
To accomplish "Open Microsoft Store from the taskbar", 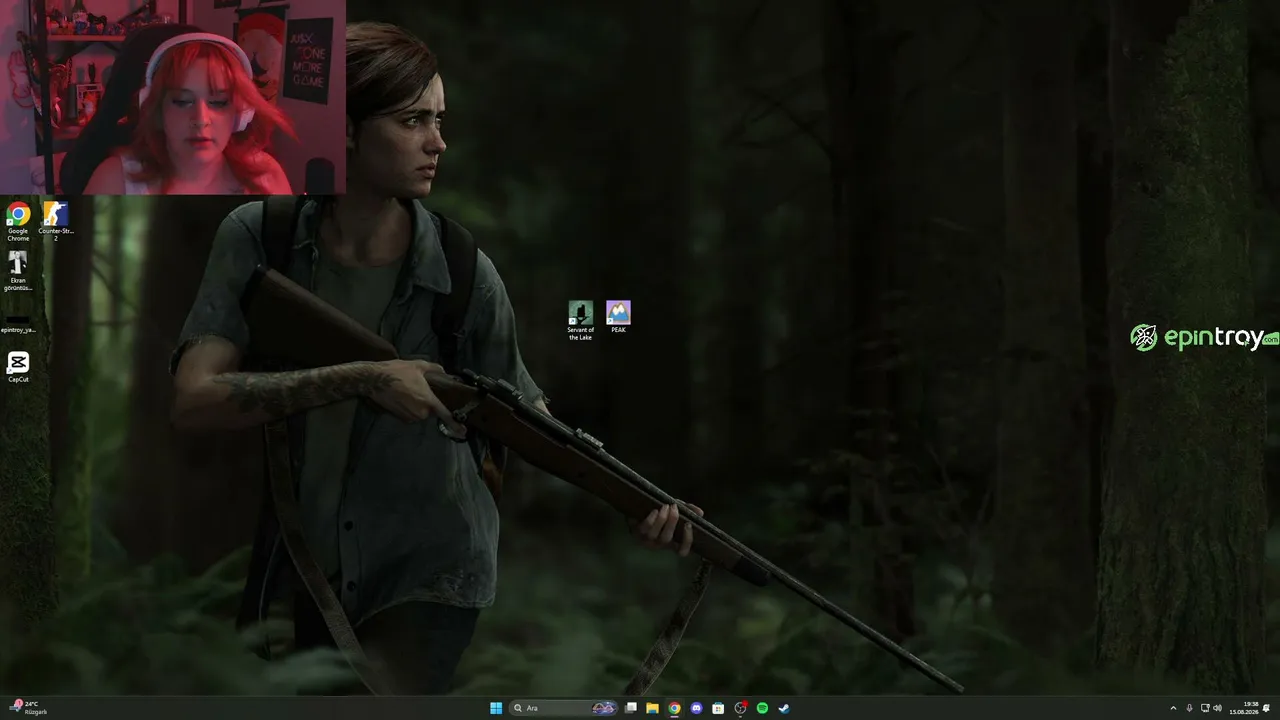I will click(718, 708).
